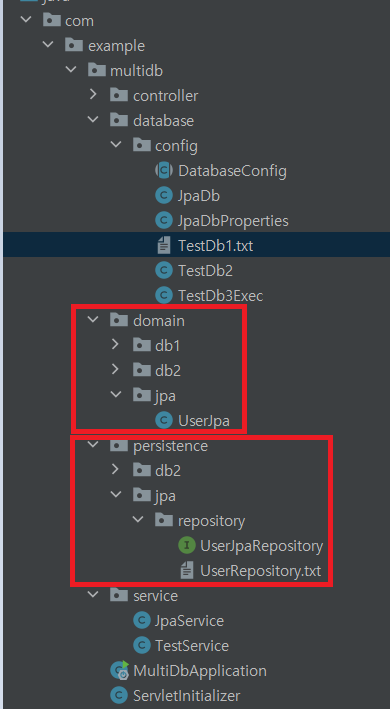This screenshot has height=709, width=390.
Task: Click the JpaDb class icon
Action: click(x=164, y=195)
